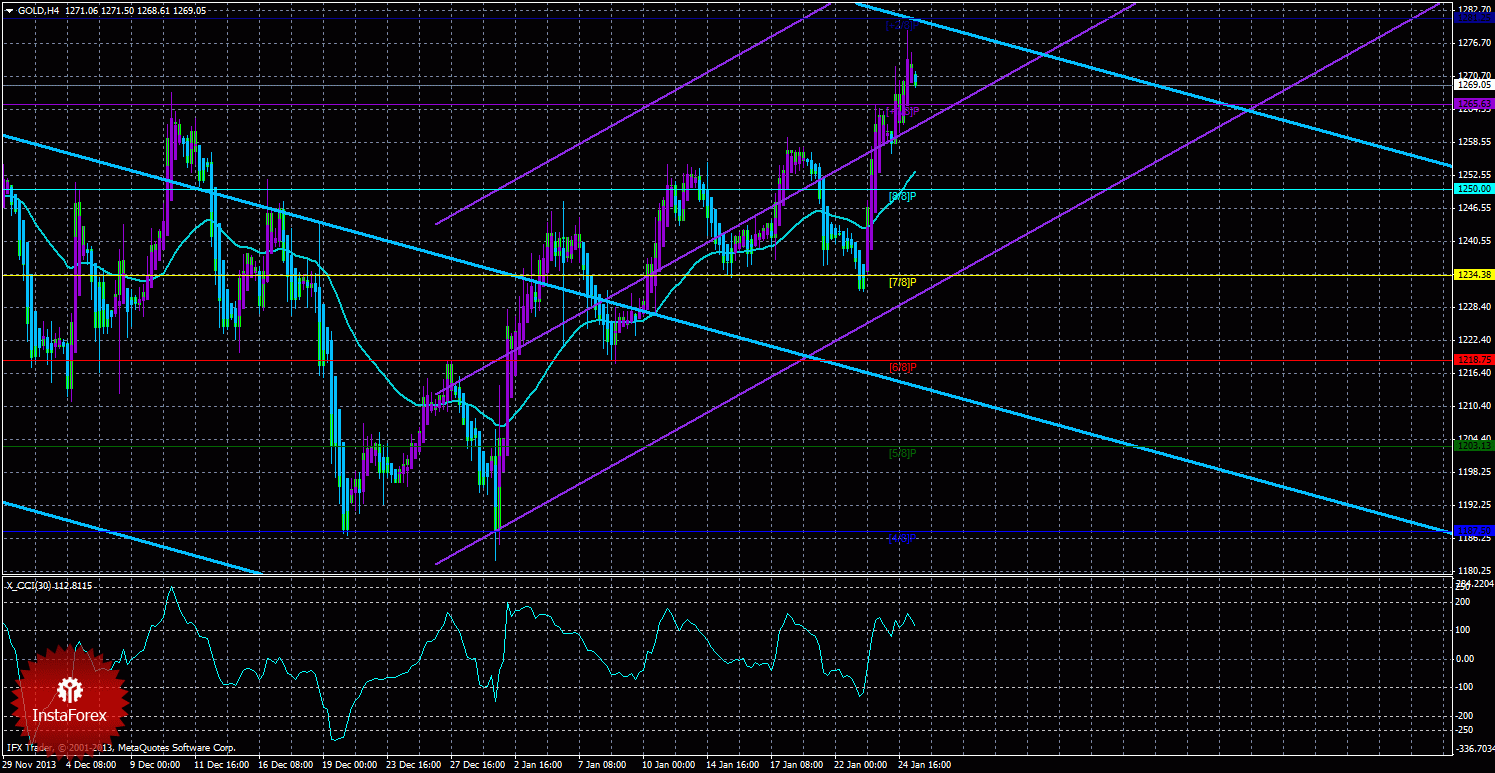Click the current price 1269.05 marker
This screenshot has width=1495, height=773.
[x=1474, y=85]
